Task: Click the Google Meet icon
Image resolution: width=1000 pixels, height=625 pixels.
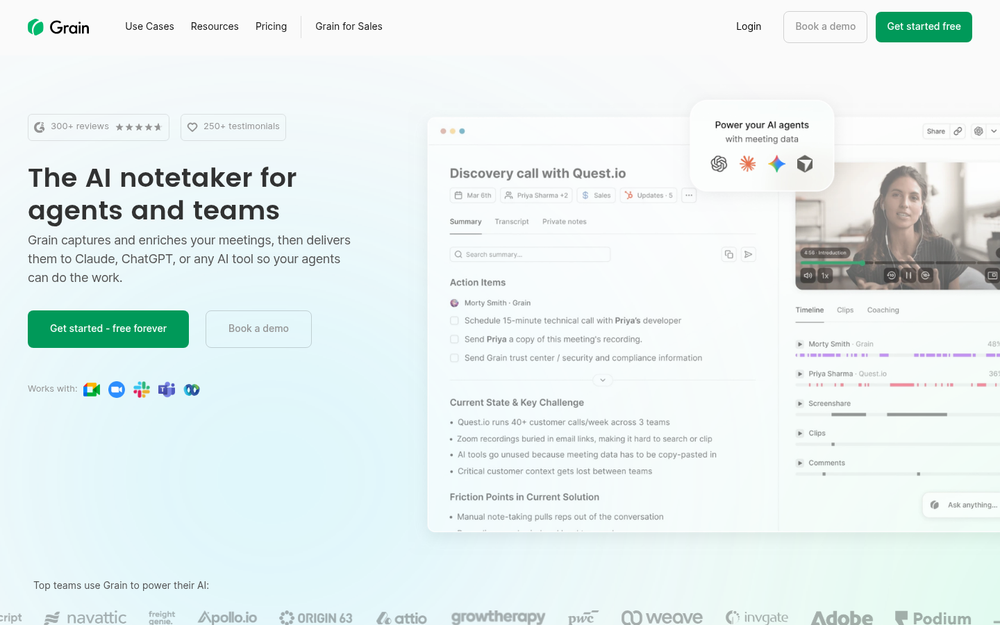Action: click(x=92, y=390)
